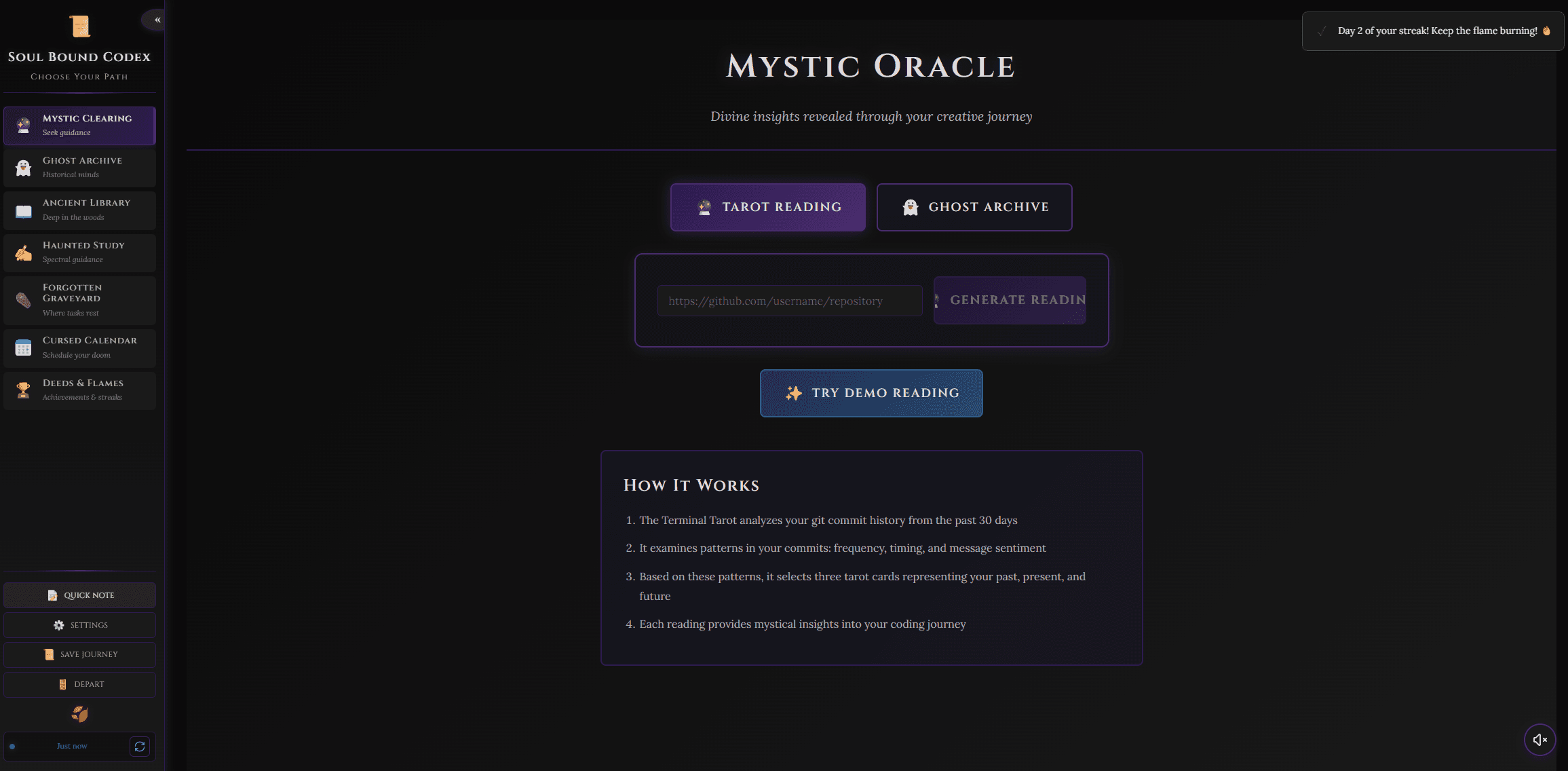
Task: Navigate to Forgotten Graveyard
Action: (79, 300)
